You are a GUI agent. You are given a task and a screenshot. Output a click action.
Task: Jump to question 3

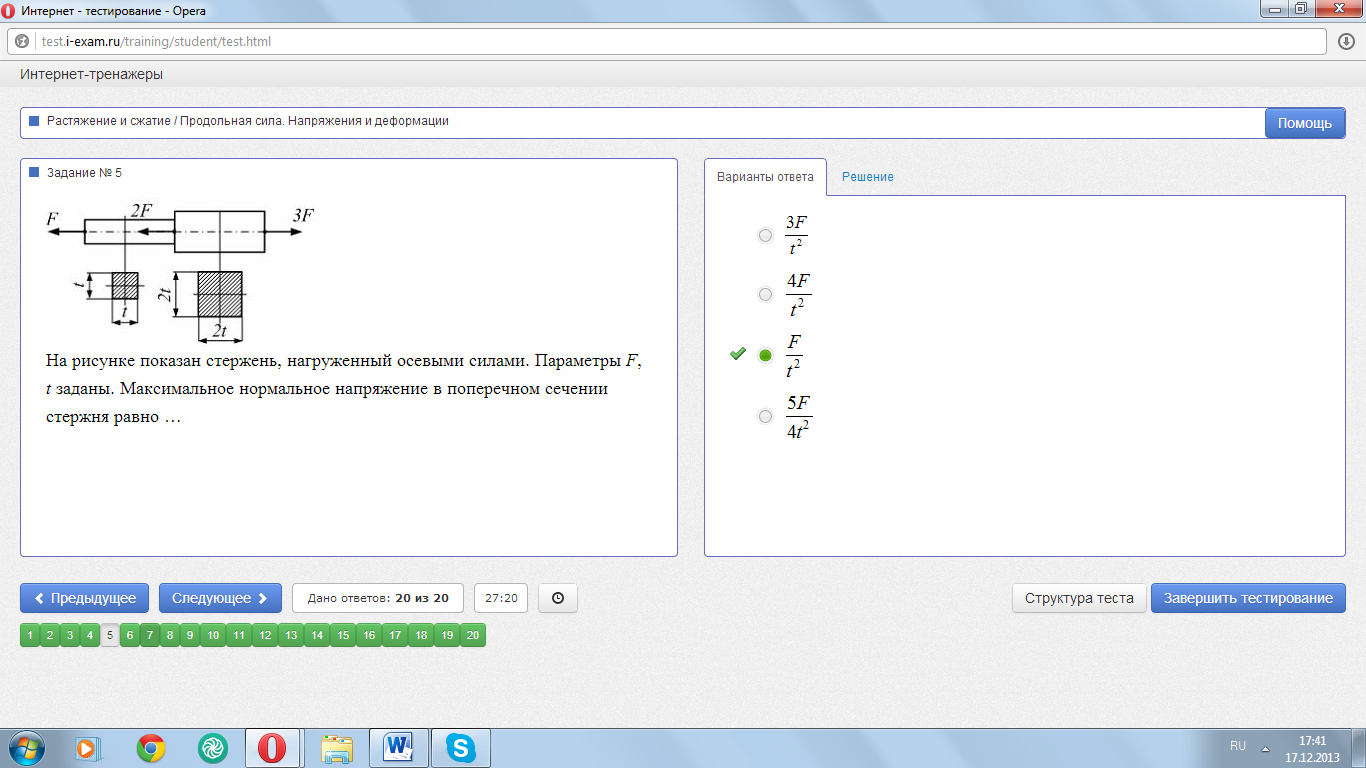pos(70,635)
